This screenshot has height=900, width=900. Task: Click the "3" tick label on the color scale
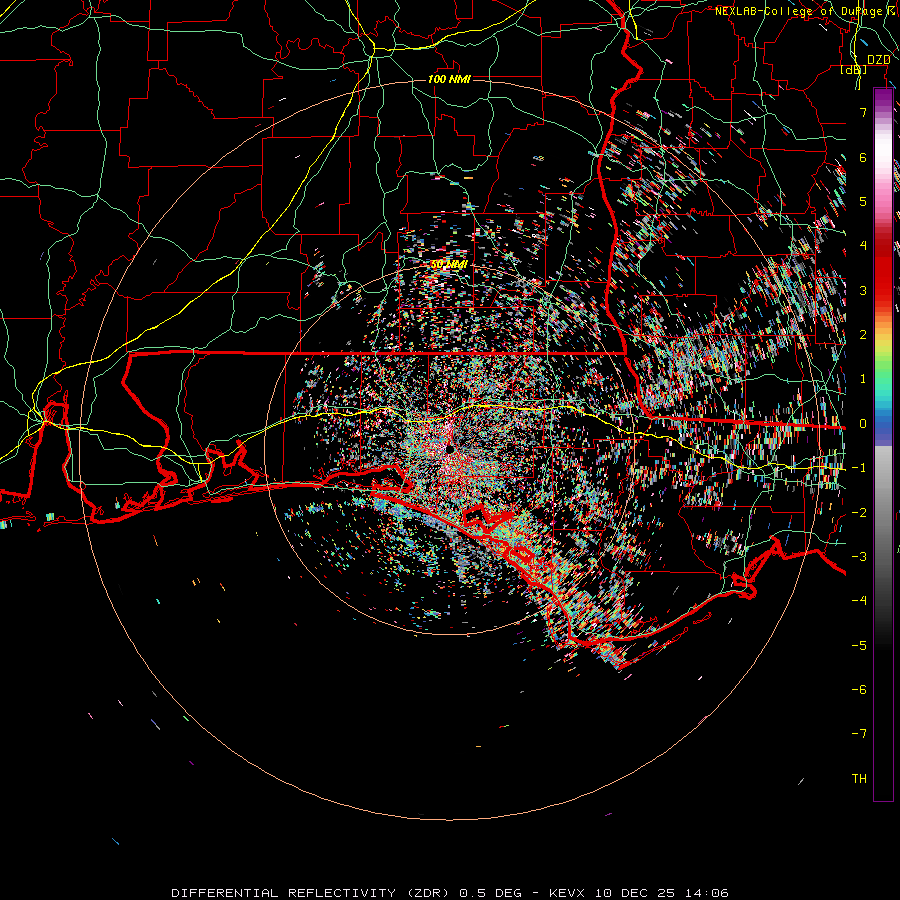863,290
